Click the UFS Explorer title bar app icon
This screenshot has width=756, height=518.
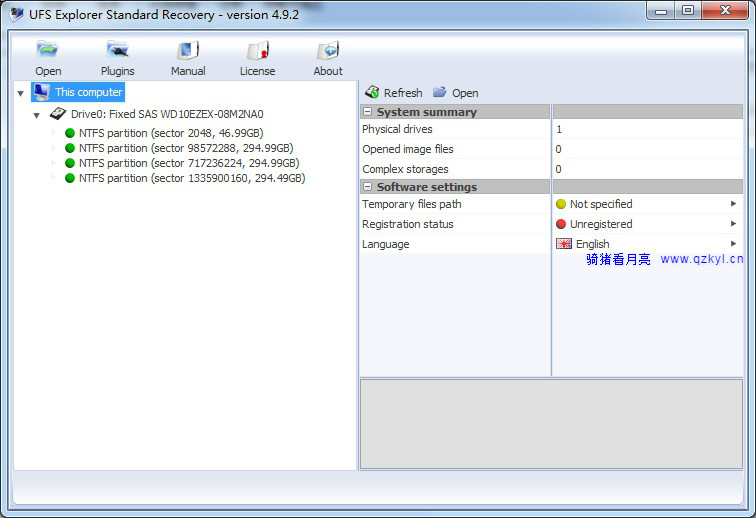(17, 14)
